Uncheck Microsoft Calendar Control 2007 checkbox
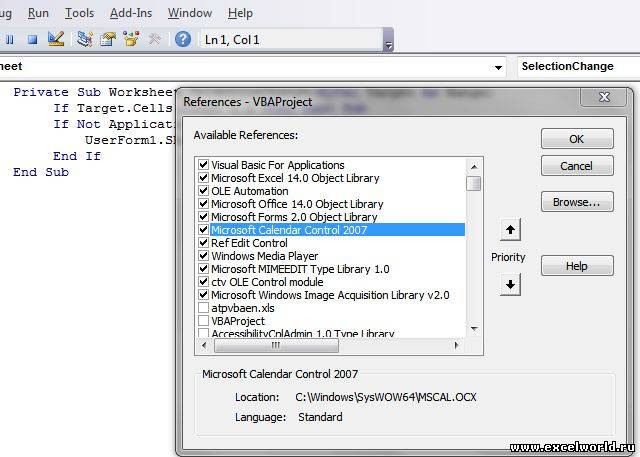640x457 pixels. point(203,230)
